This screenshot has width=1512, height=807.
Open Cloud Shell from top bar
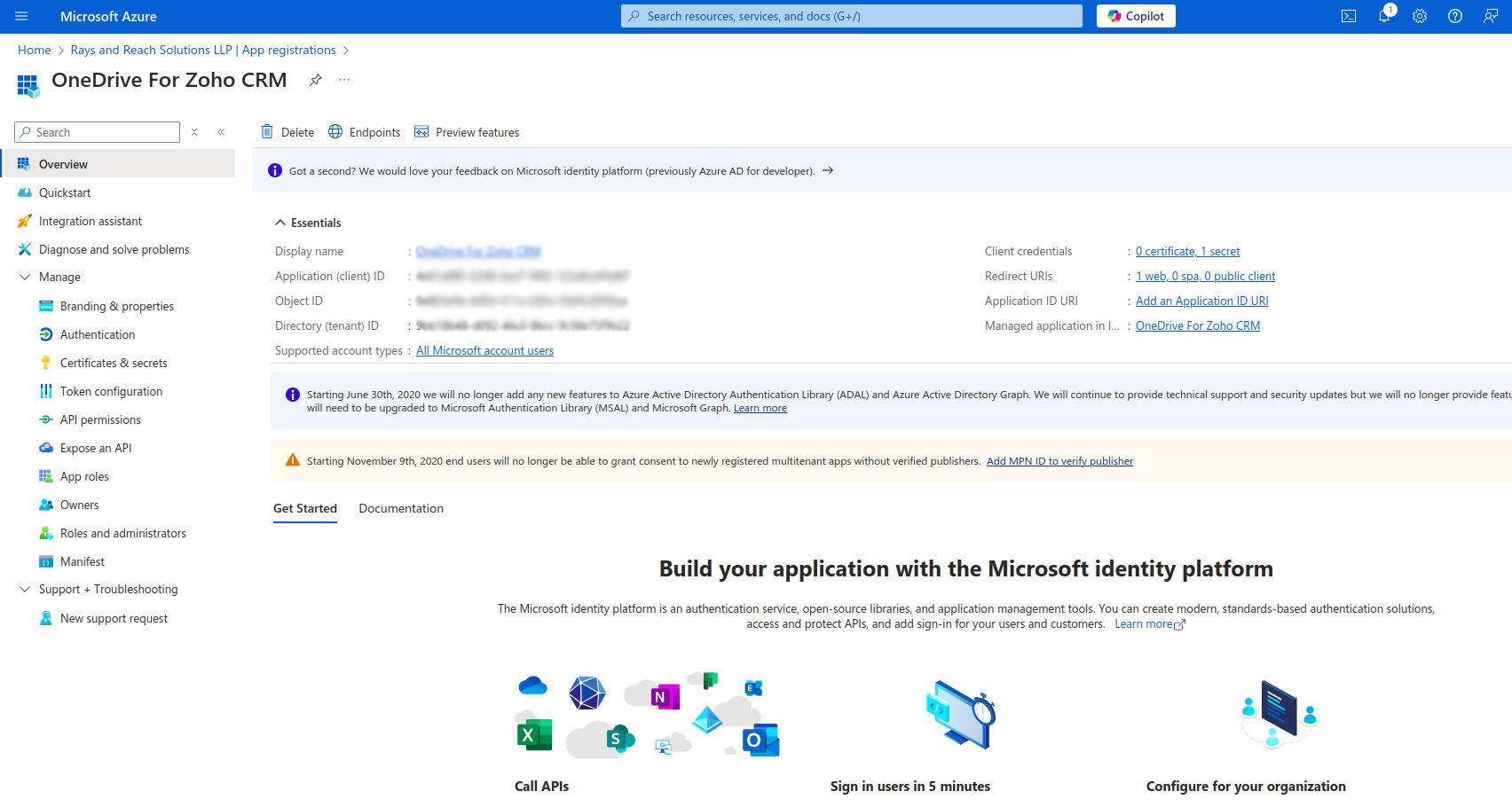pos(1349,16)
